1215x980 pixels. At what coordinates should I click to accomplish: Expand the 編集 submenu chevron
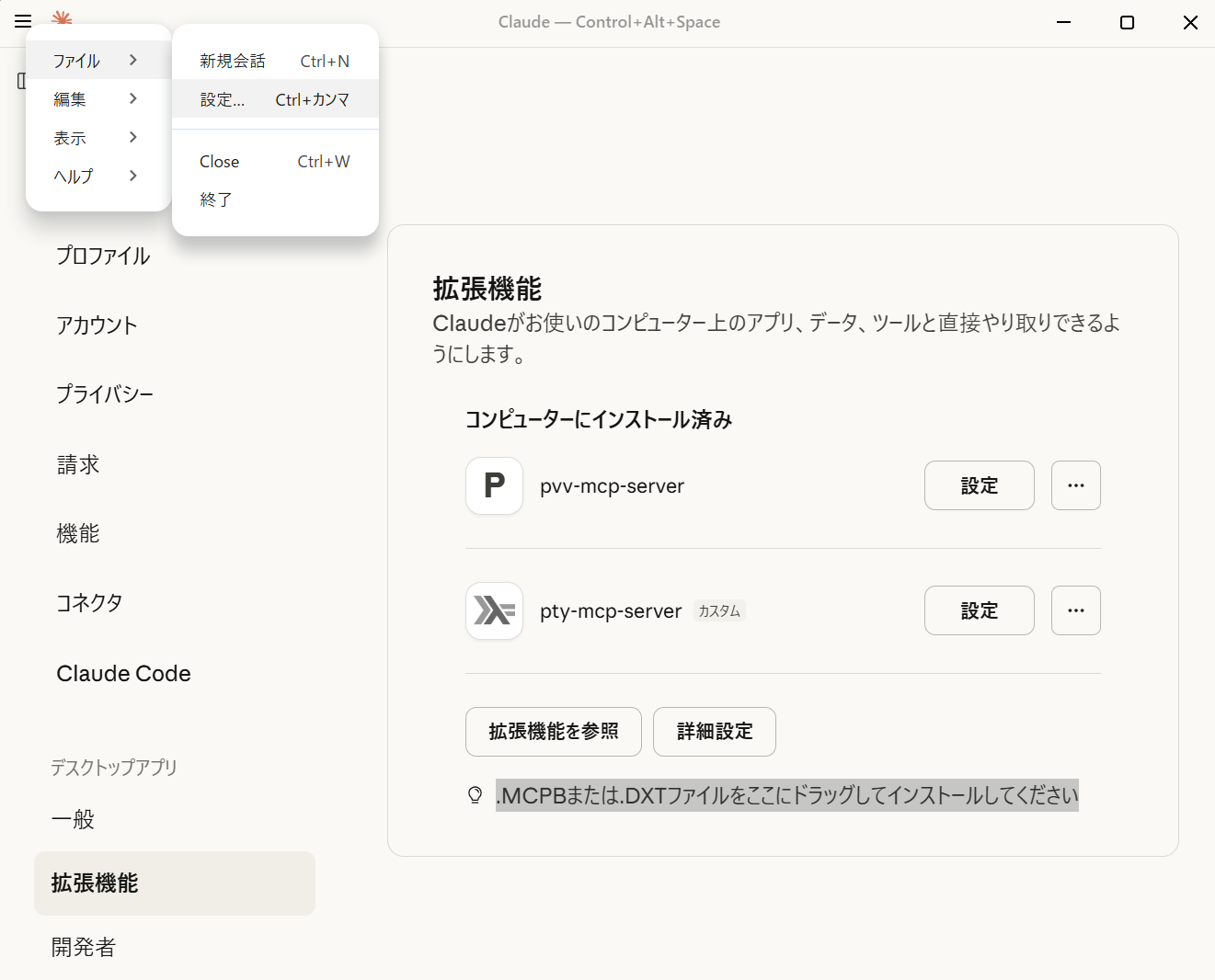coord(132,98)
